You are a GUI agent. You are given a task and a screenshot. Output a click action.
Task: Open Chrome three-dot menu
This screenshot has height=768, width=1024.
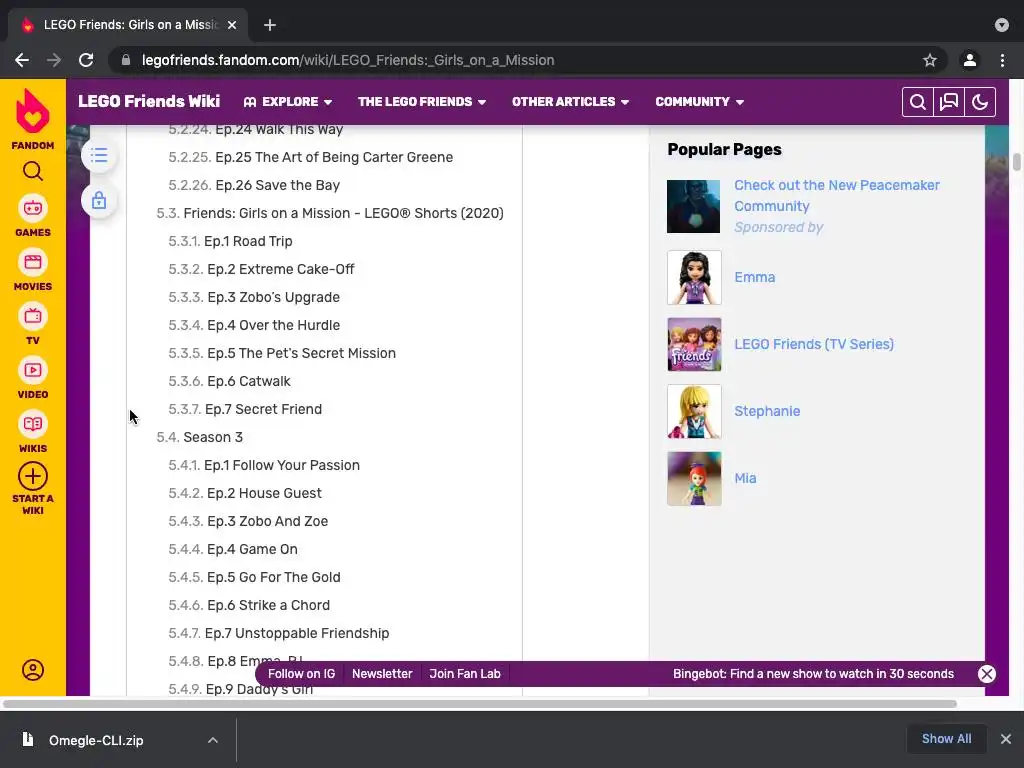(1002, 60)
